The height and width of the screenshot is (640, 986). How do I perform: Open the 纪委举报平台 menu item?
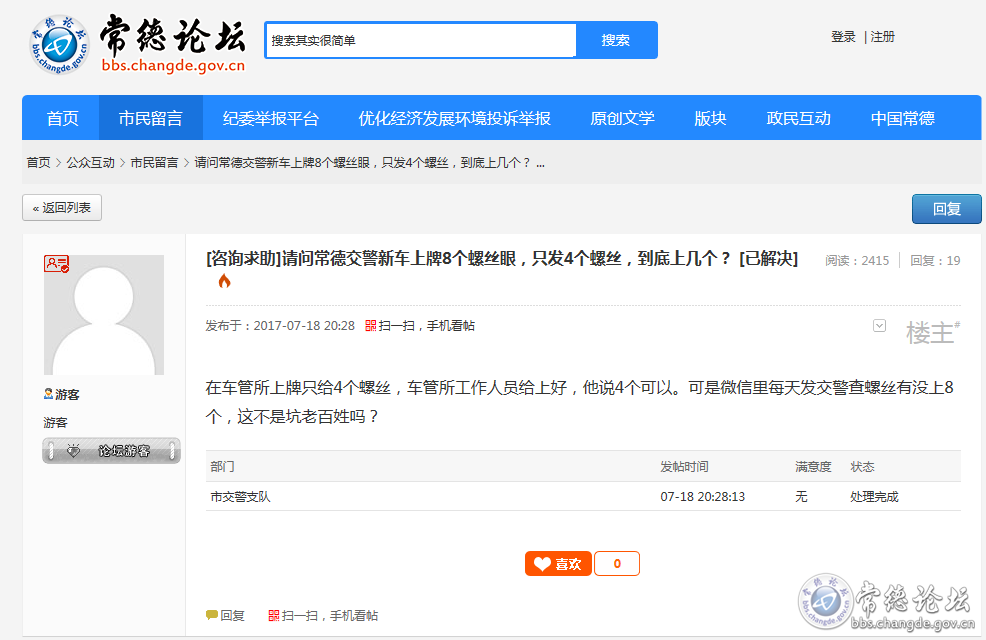[x=270, y=118]
